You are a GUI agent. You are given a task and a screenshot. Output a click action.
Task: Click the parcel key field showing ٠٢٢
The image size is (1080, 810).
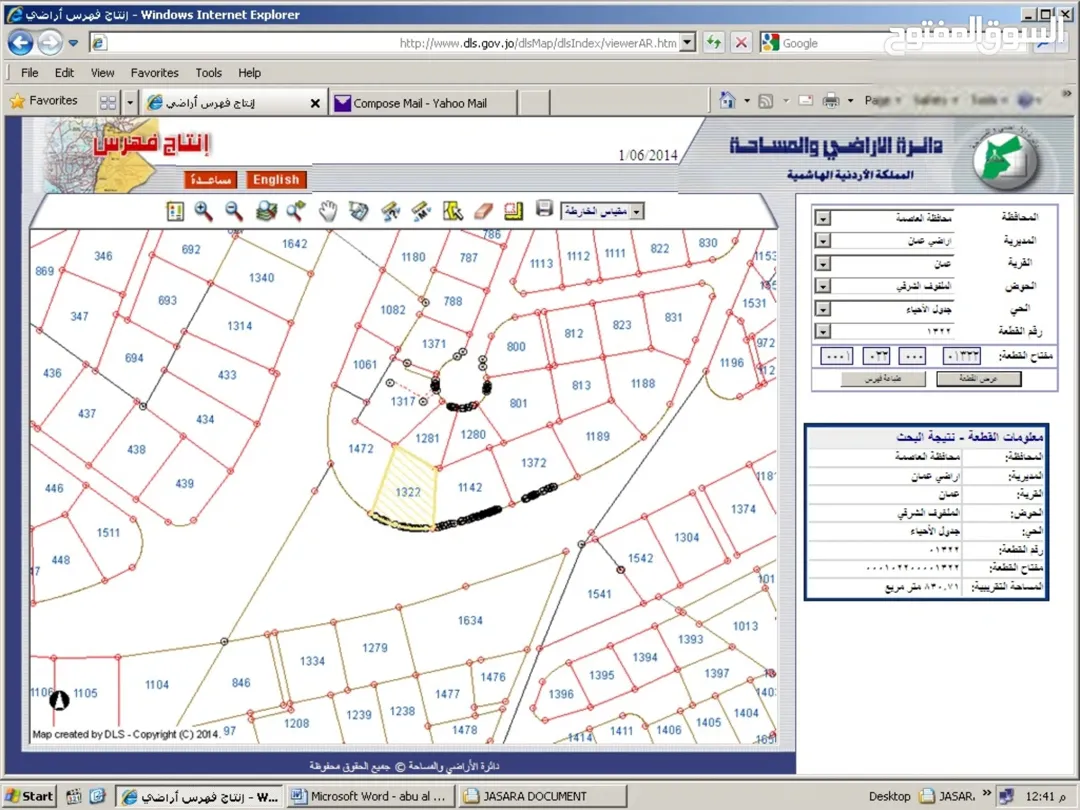click(x=876, y=356)
